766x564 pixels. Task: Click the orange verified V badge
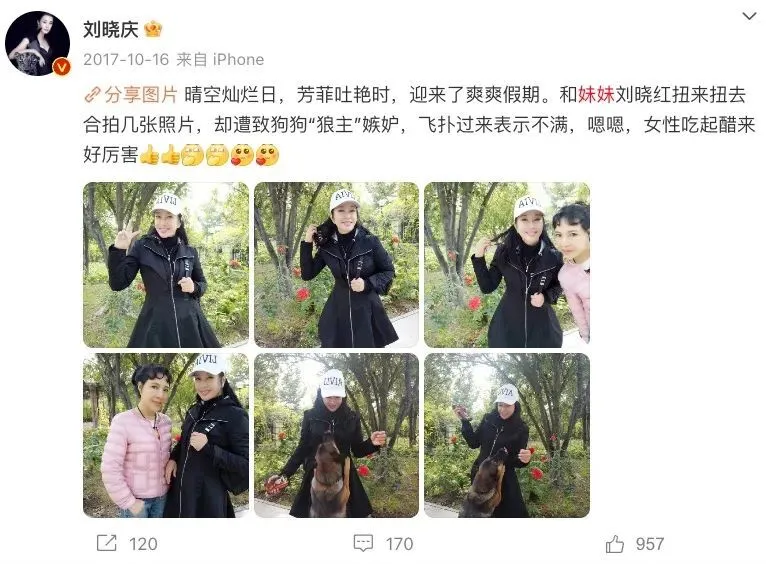pos(62,67)
